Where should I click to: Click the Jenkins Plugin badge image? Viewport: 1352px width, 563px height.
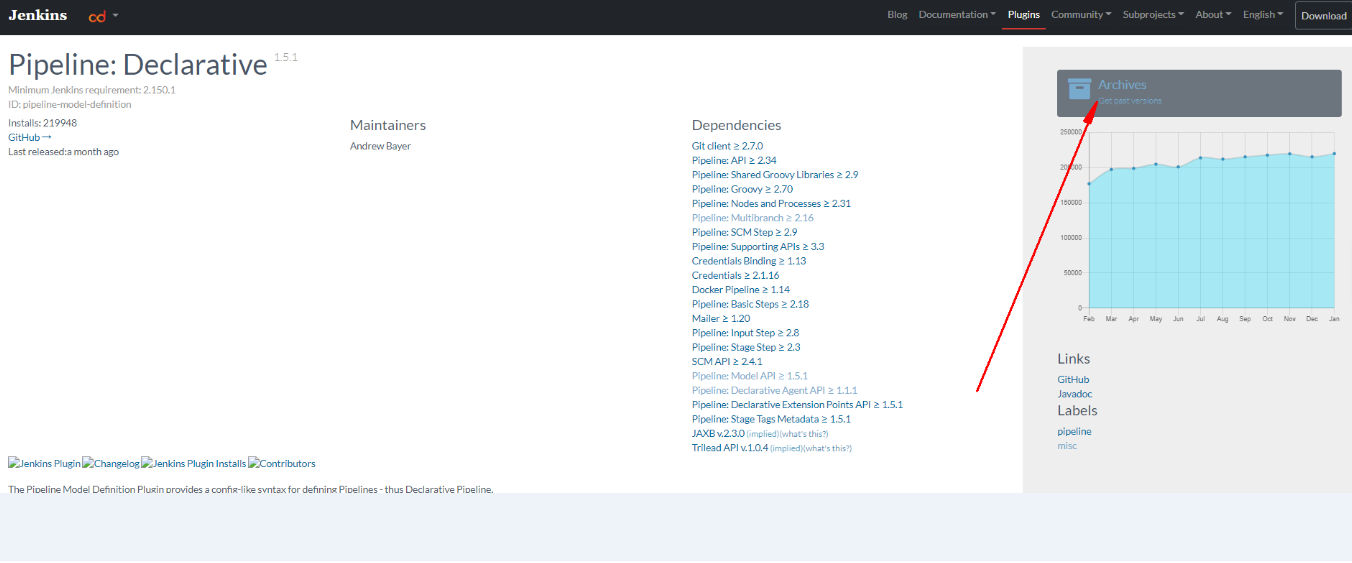pyautogui.click(x=44, y=463)
